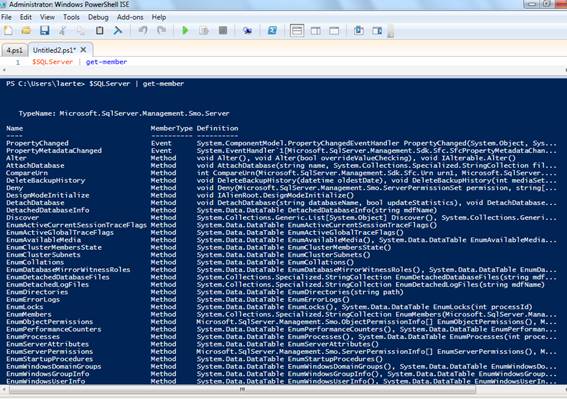Select the EnumServerAttributes method name

point(47,344)
